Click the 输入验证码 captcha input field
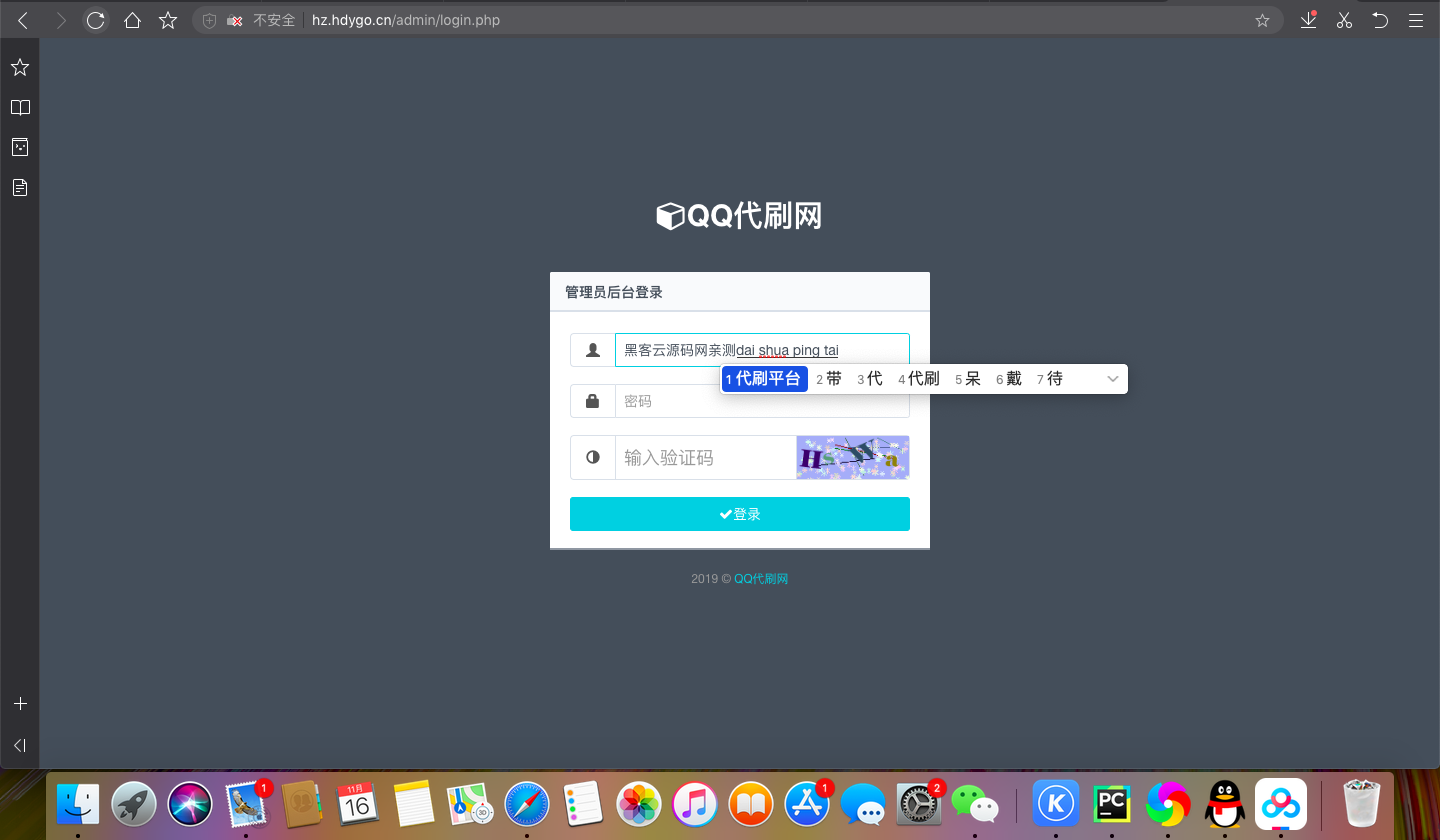 pos(706,457)
